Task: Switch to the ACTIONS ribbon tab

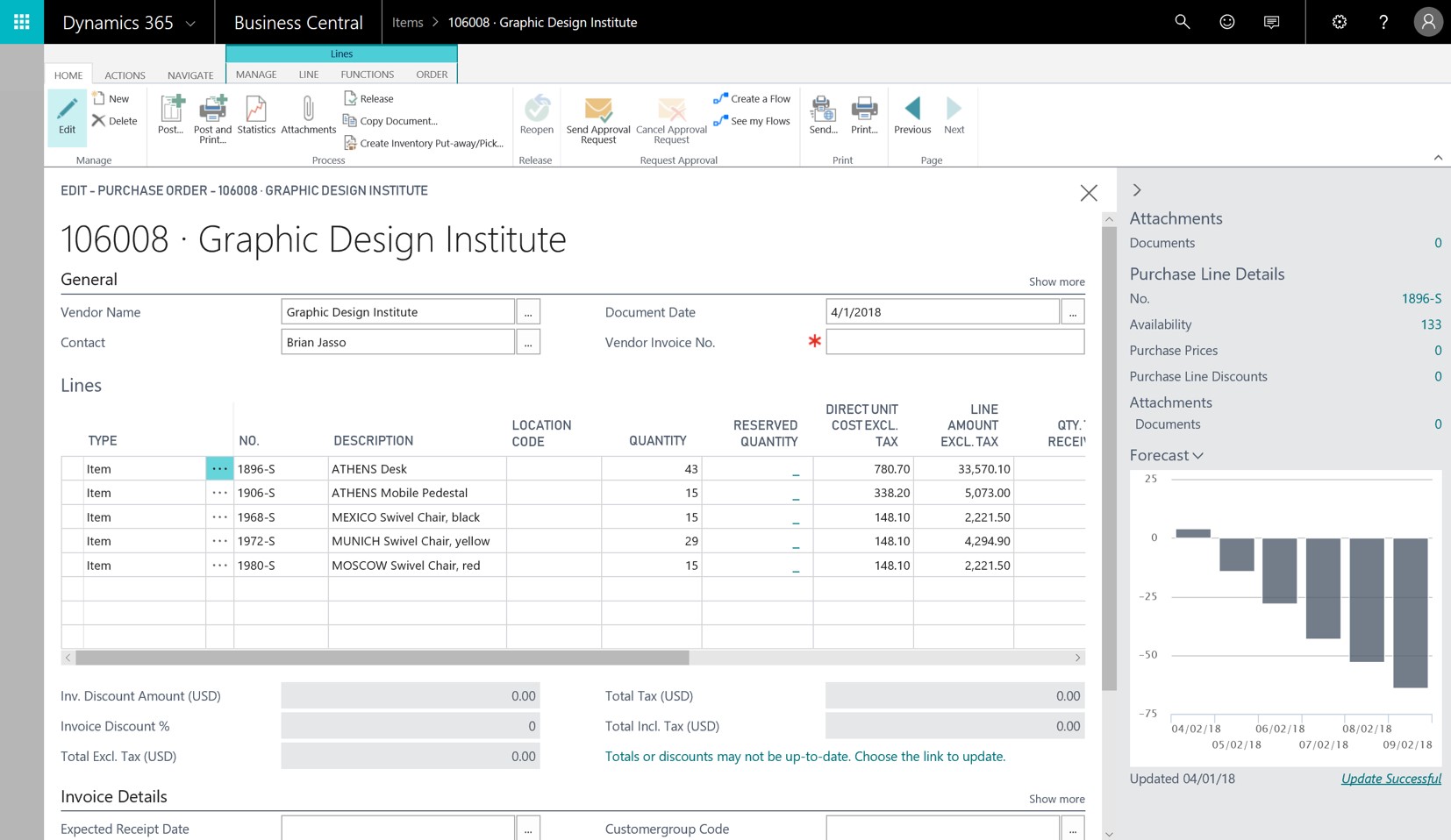Action: (x=125, y=75)
